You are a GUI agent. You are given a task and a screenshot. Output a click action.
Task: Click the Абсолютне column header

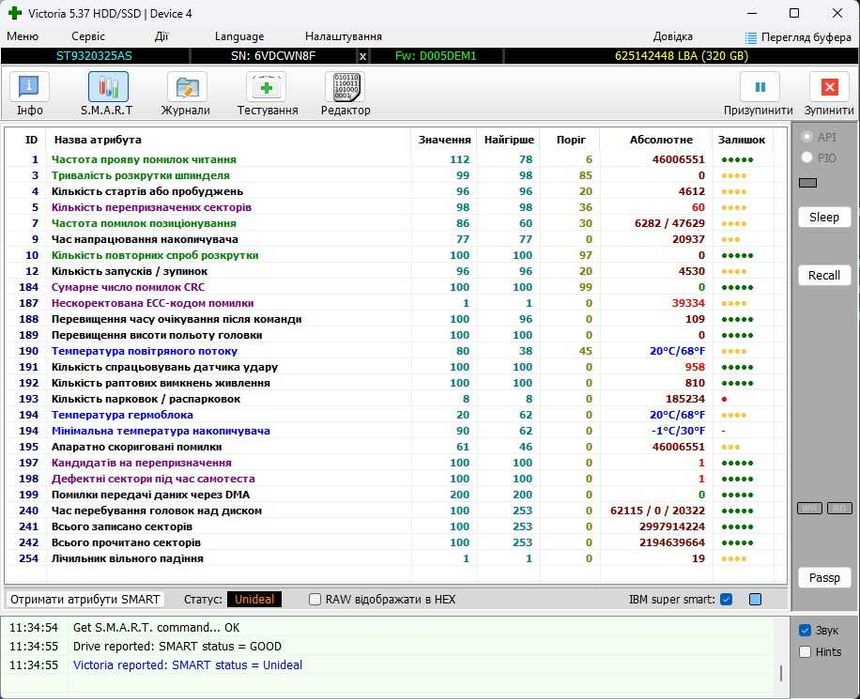tap(661, 140)
